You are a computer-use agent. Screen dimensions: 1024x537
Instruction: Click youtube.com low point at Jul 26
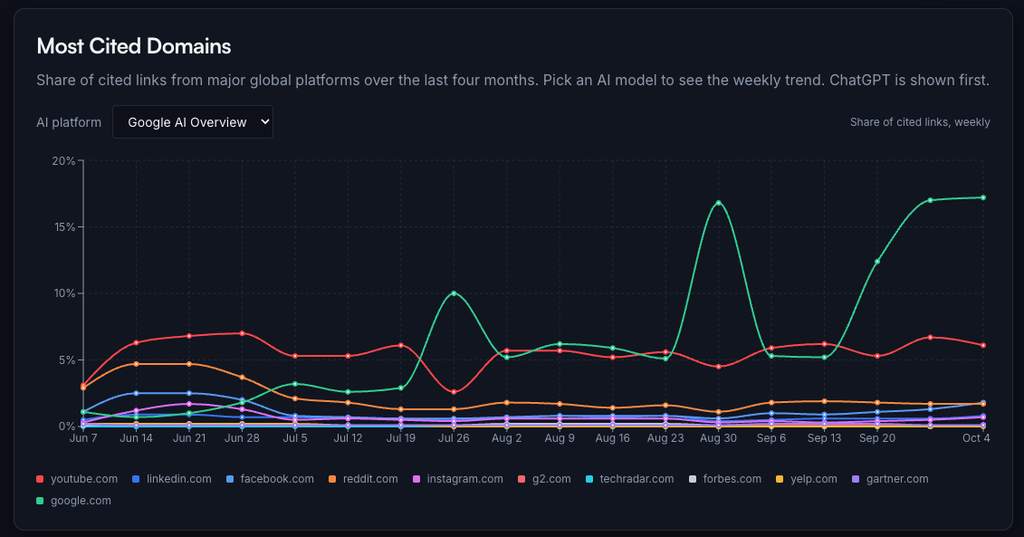click(454, 392)
